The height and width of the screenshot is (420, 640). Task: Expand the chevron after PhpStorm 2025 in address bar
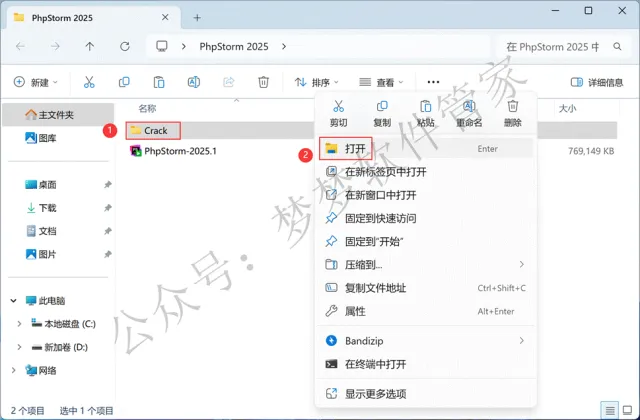[284, 47]
